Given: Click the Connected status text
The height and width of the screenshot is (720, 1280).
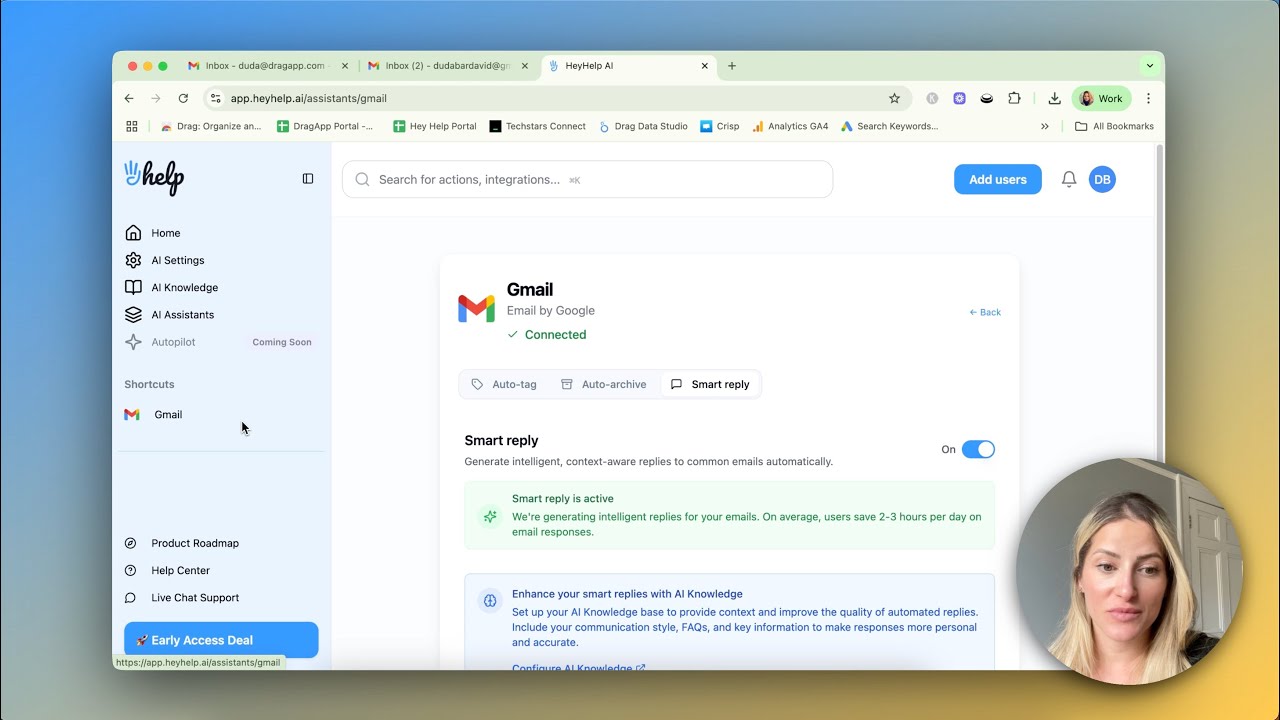Looking at the screenshot, I should tap(556, 335).
